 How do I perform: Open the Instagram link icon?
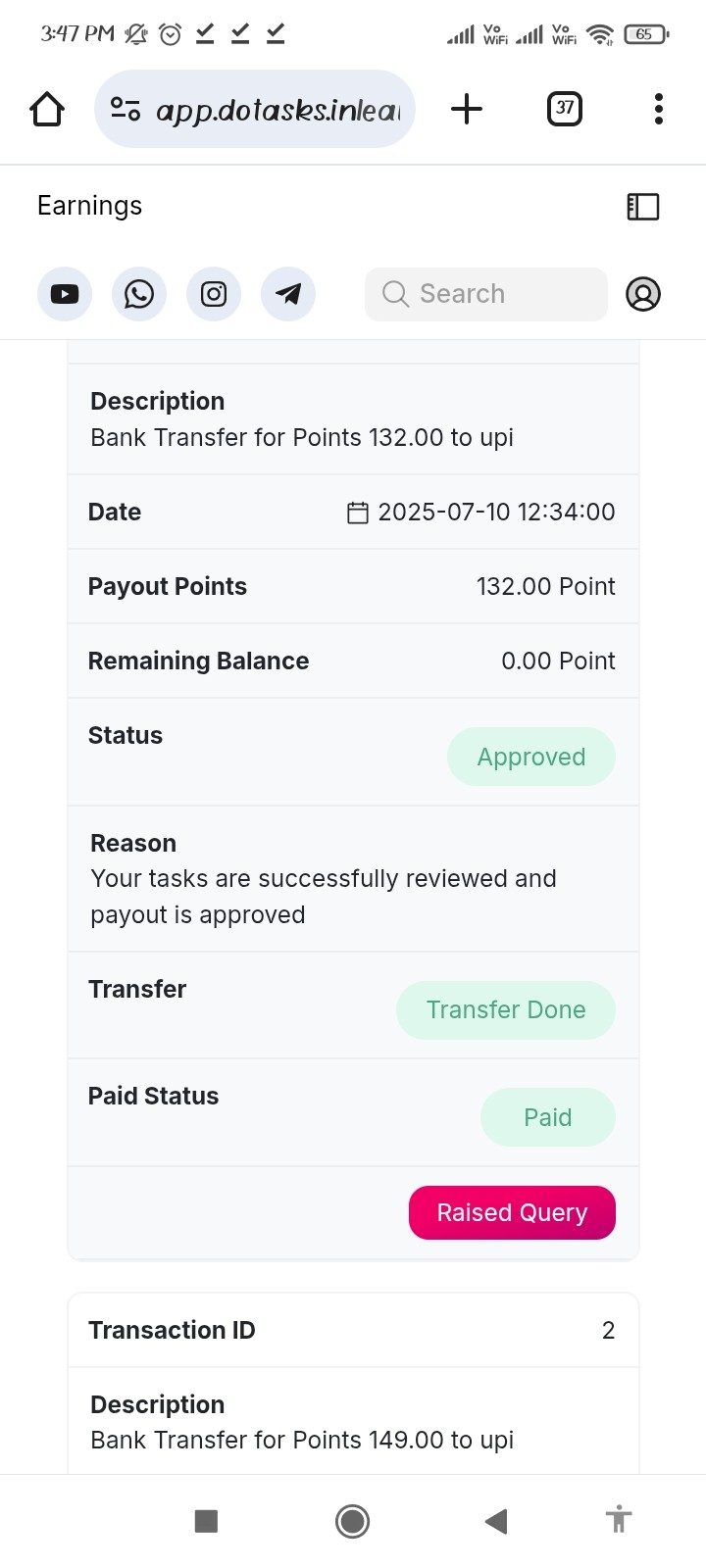(214, 294)
